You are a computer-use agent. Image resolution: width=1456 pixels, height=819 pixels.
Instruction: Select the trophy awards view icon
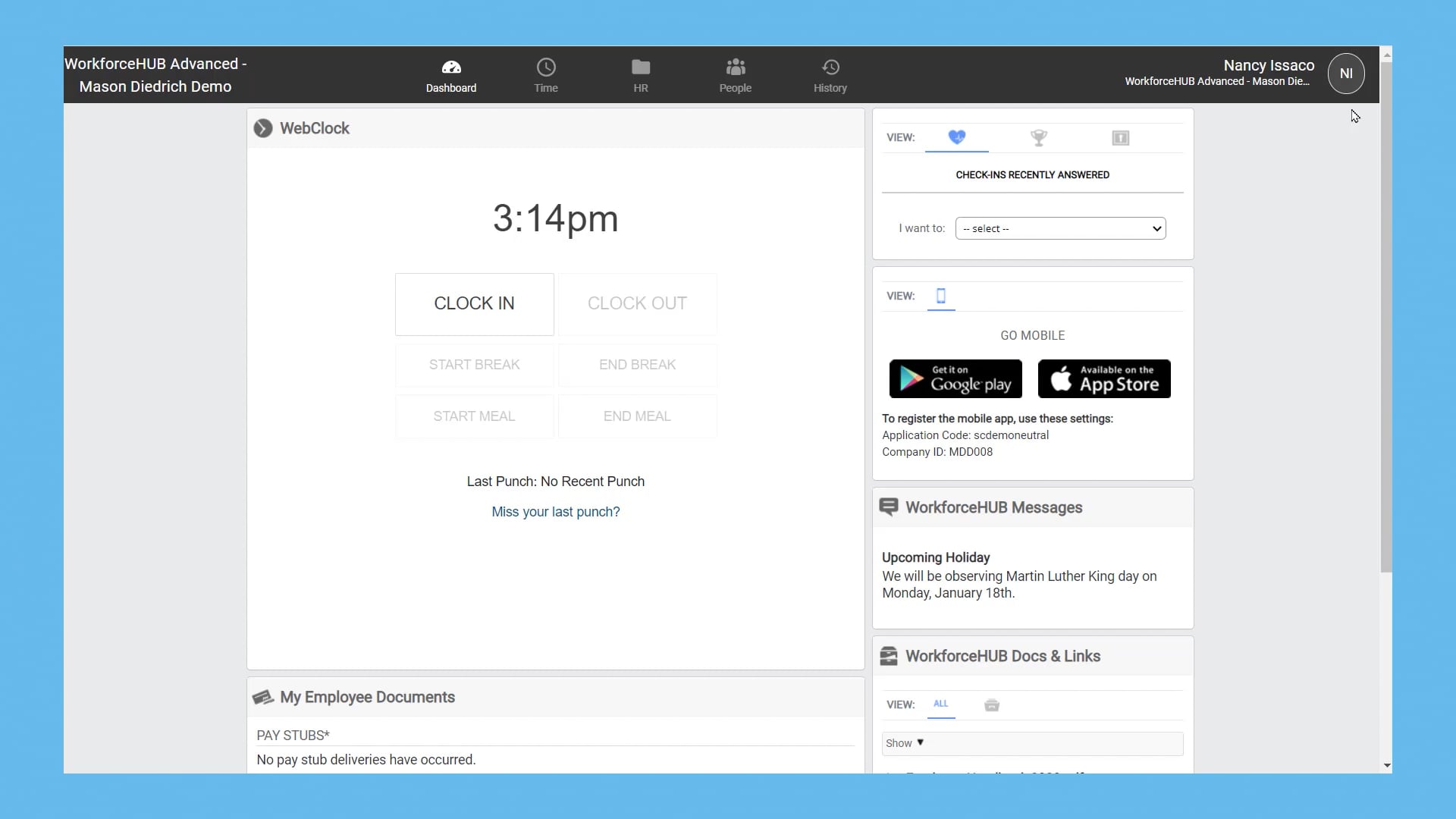pos(1038,138)
